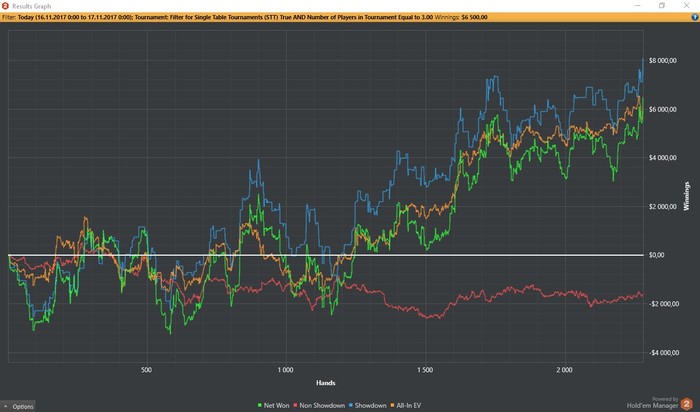Toggle the Showdown legend entry

click(x=367, y=405)
